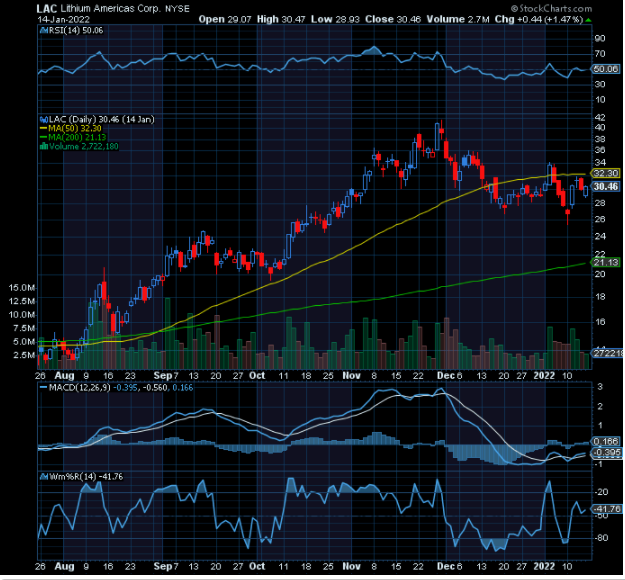Click the 70 level on the RSI axis
Image resolution: width=625 pixels, height=580 pixels.
600,54
